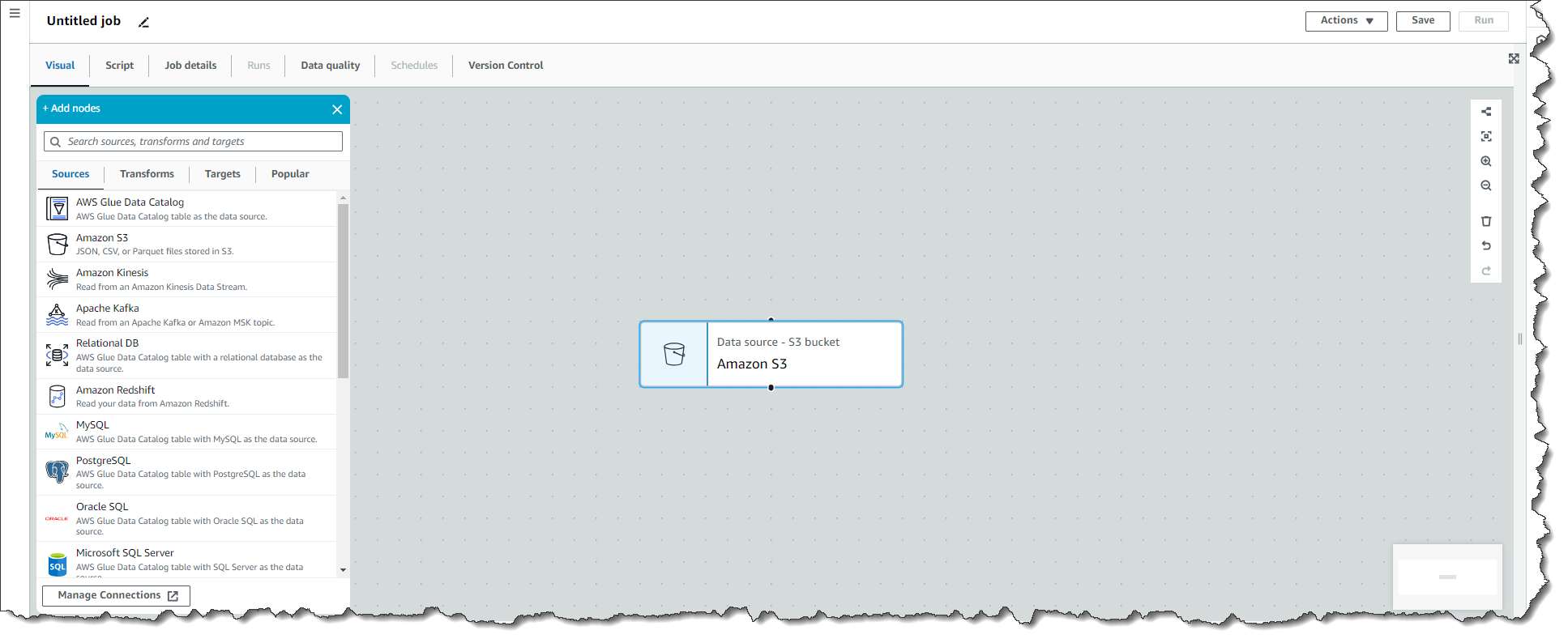Add an Amazon S3 source from the list
Screen dimensions: 1568x643
click(187, 245)
